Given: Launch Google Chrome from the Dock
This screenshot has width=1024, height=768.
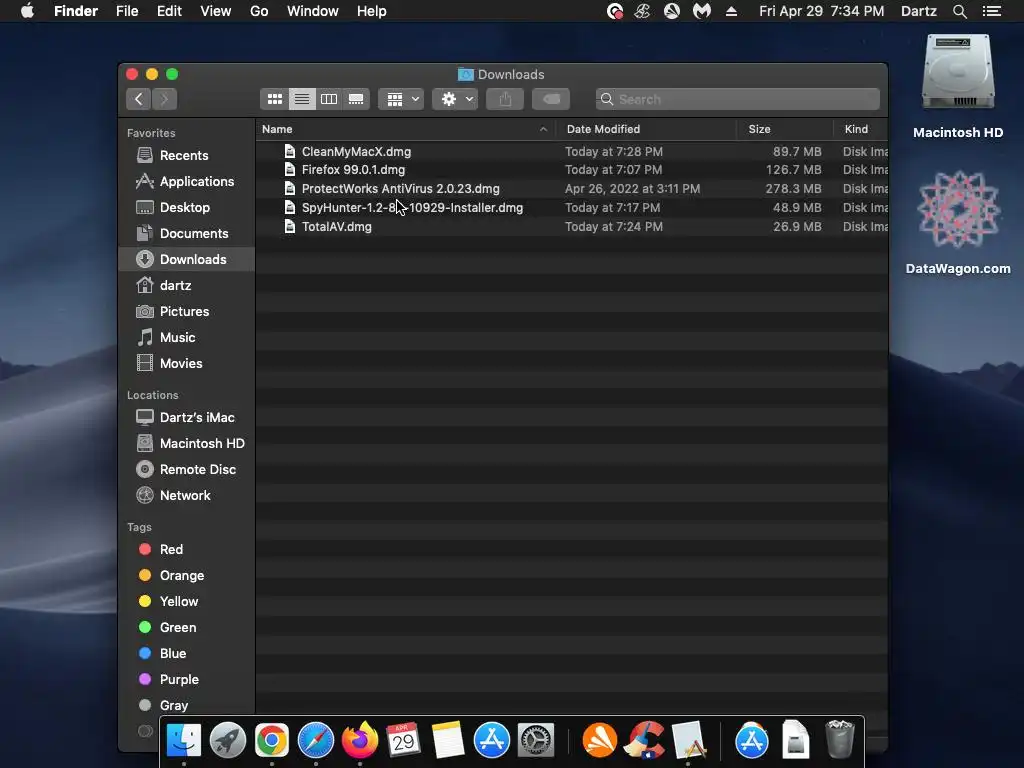Looking at the screenshot, I should point(272,740).
